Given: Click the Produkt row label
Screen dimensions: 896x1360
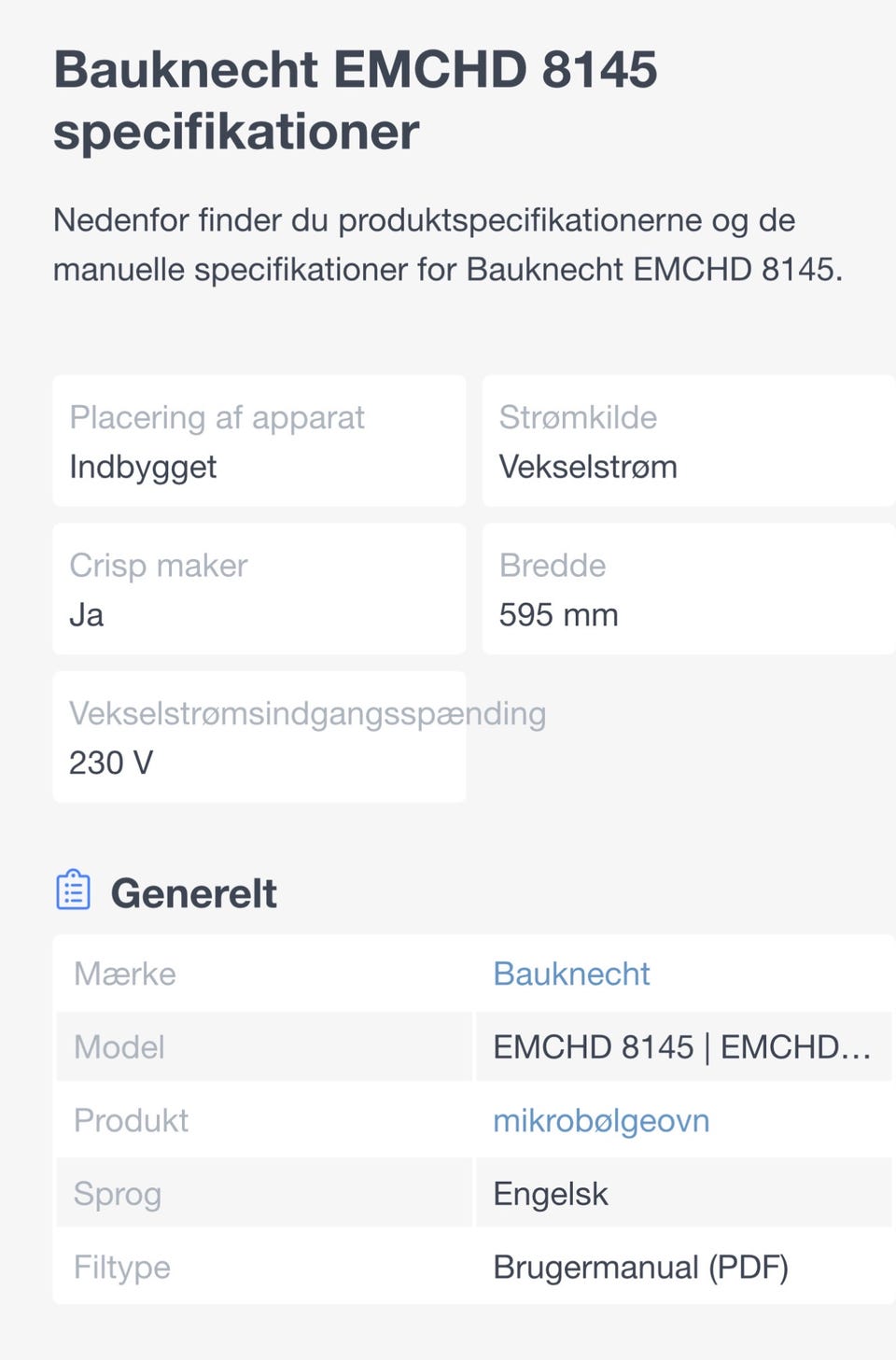Looking at the screenshot, I should 132,1120.
